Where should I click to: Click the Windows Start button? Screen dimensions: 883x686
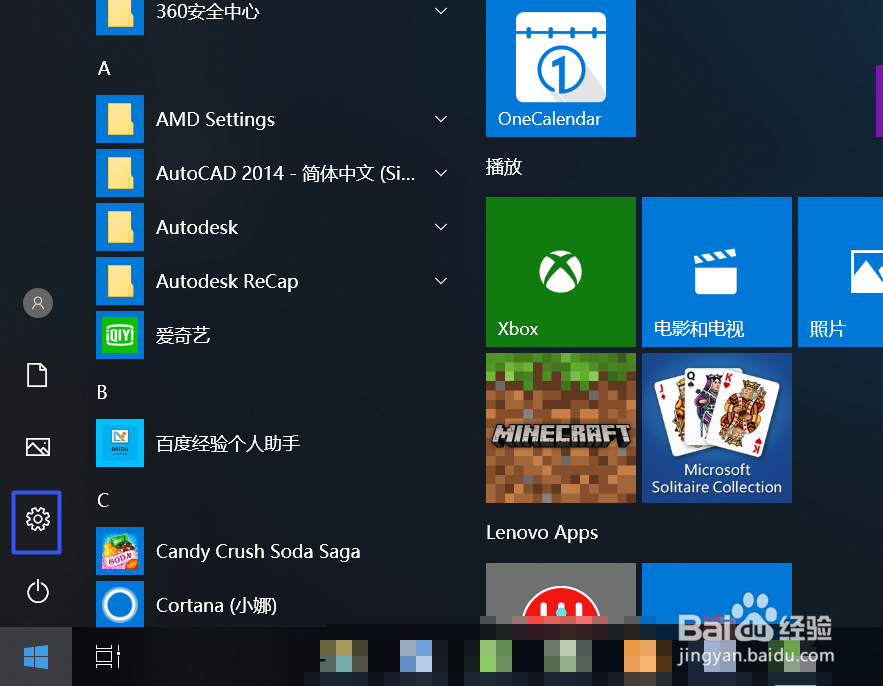tap(36, 657)
